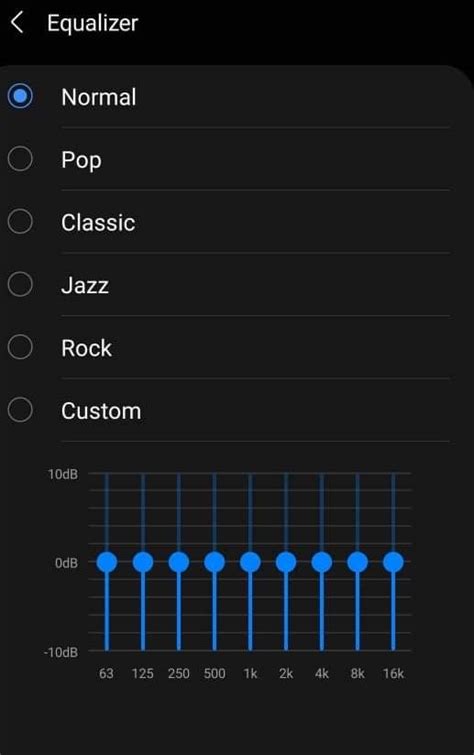The image size is (474, 755).
Task: Click the 2k frequency slider handle
Action: (x=286, y=562)
